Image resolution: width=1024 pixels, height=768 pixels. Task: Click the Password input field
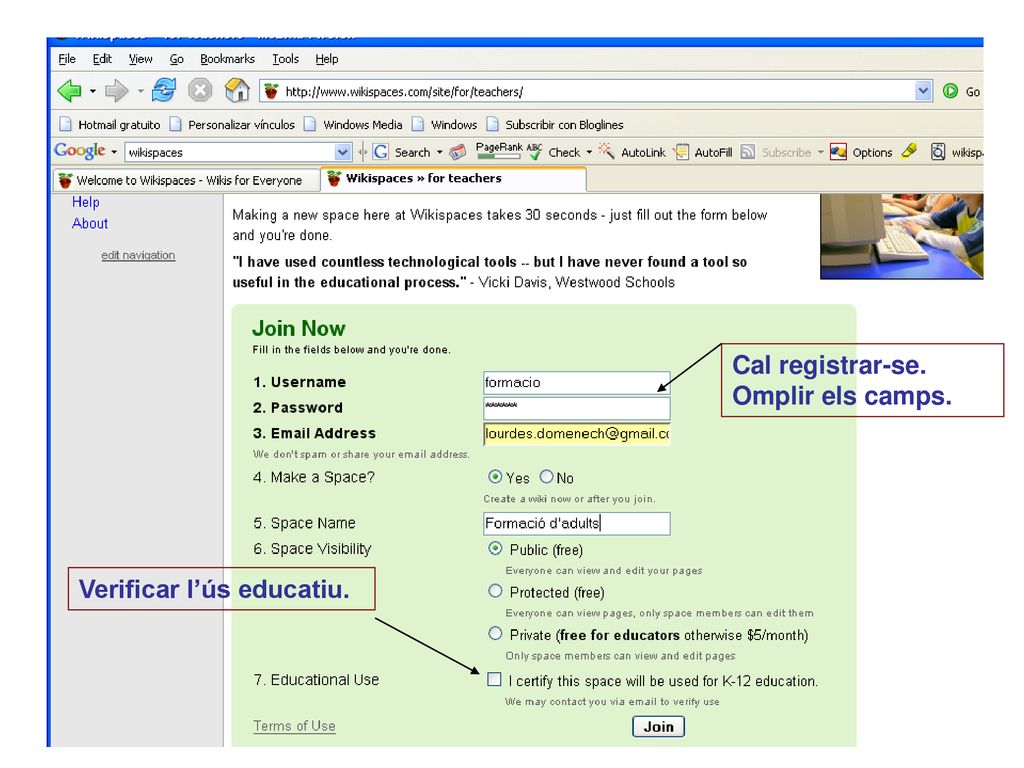(x=577, y=408)
